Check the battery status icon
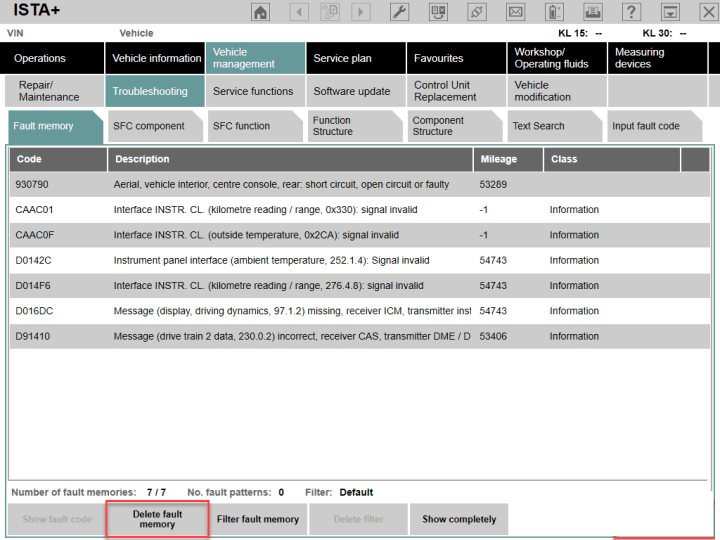 point(554,12)
